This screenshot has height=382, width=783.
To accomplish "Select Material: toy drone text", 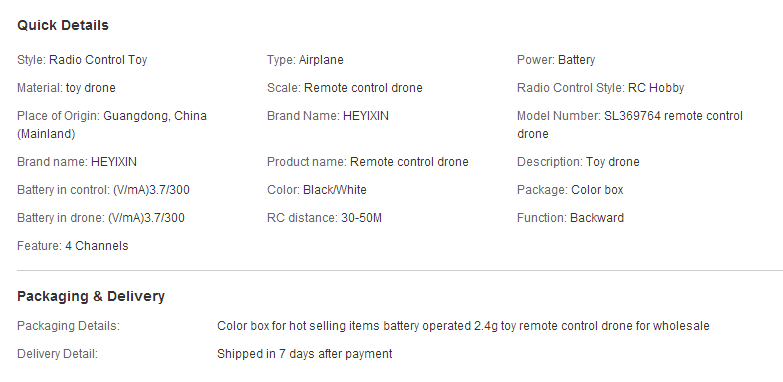I will (66, 88).
